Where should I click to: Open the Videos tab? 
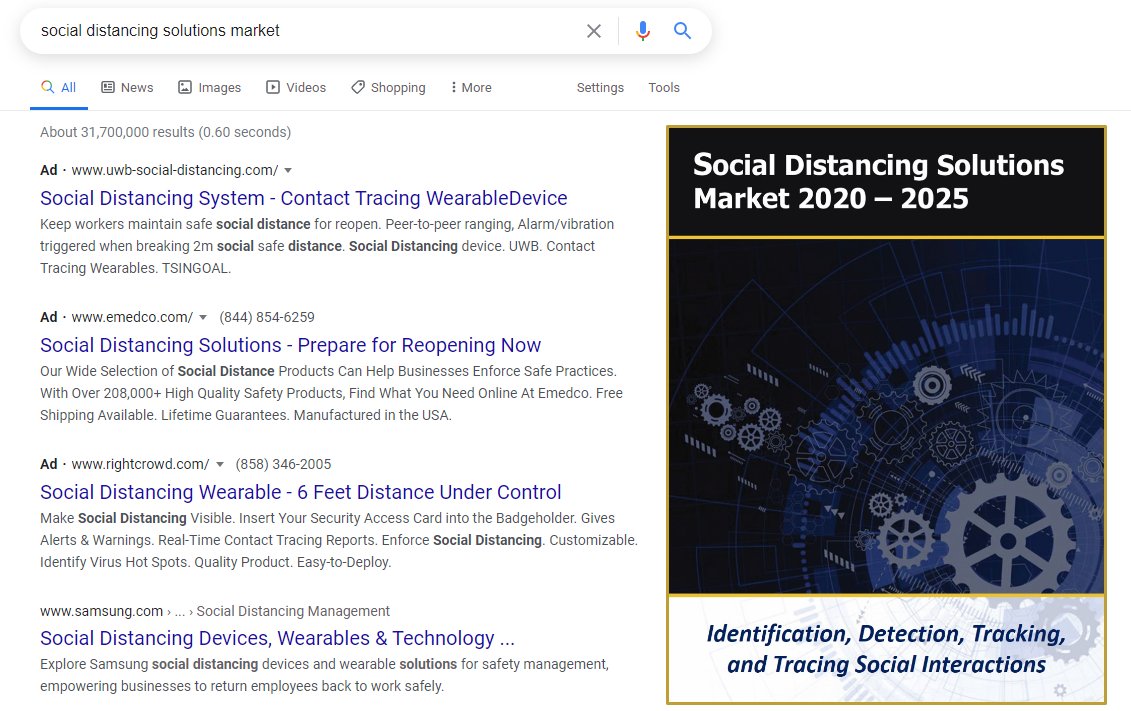296,87
